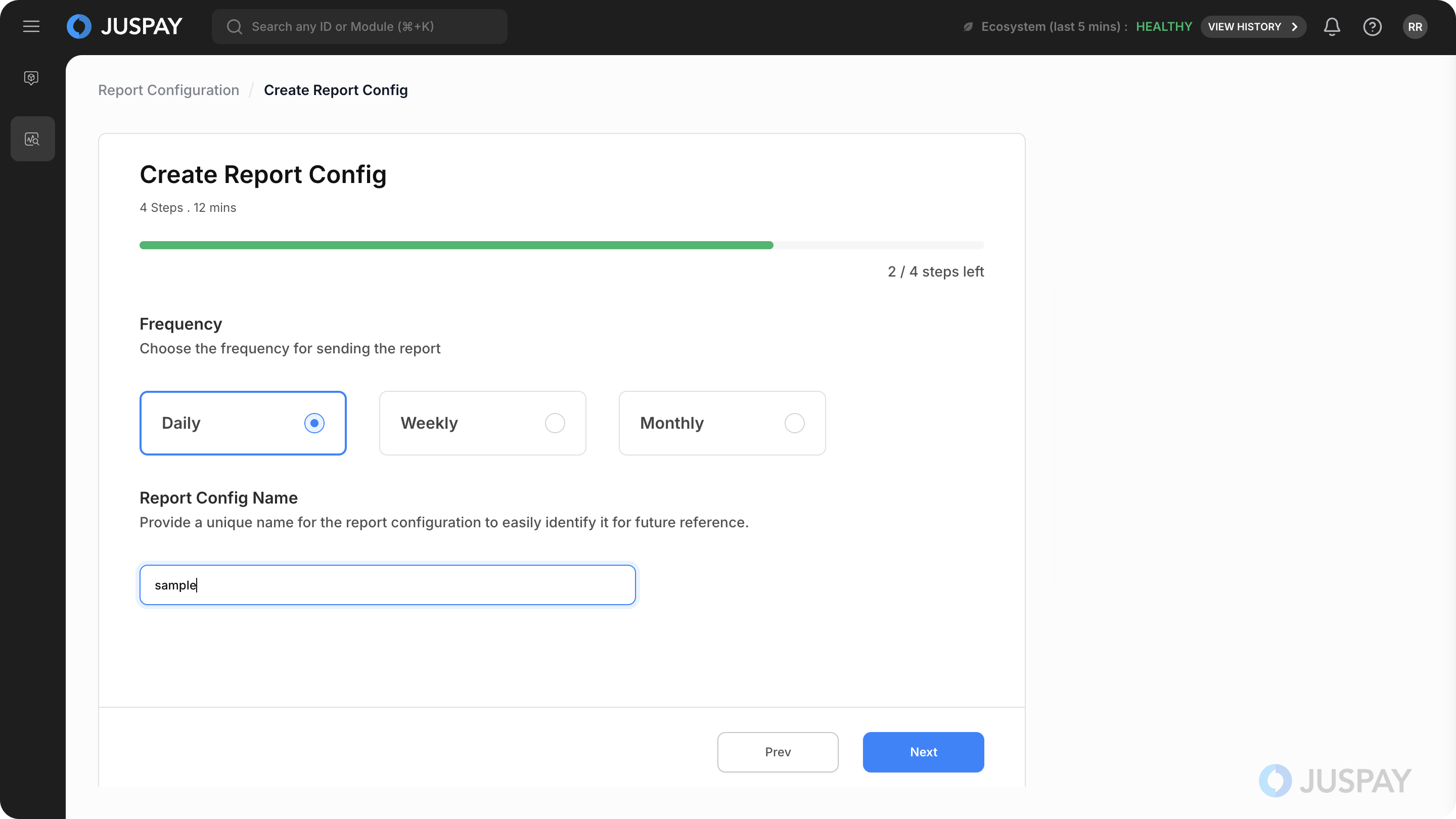Open the notifications bell
This screenshot has width=1456, height=819.
(1332, 27)
